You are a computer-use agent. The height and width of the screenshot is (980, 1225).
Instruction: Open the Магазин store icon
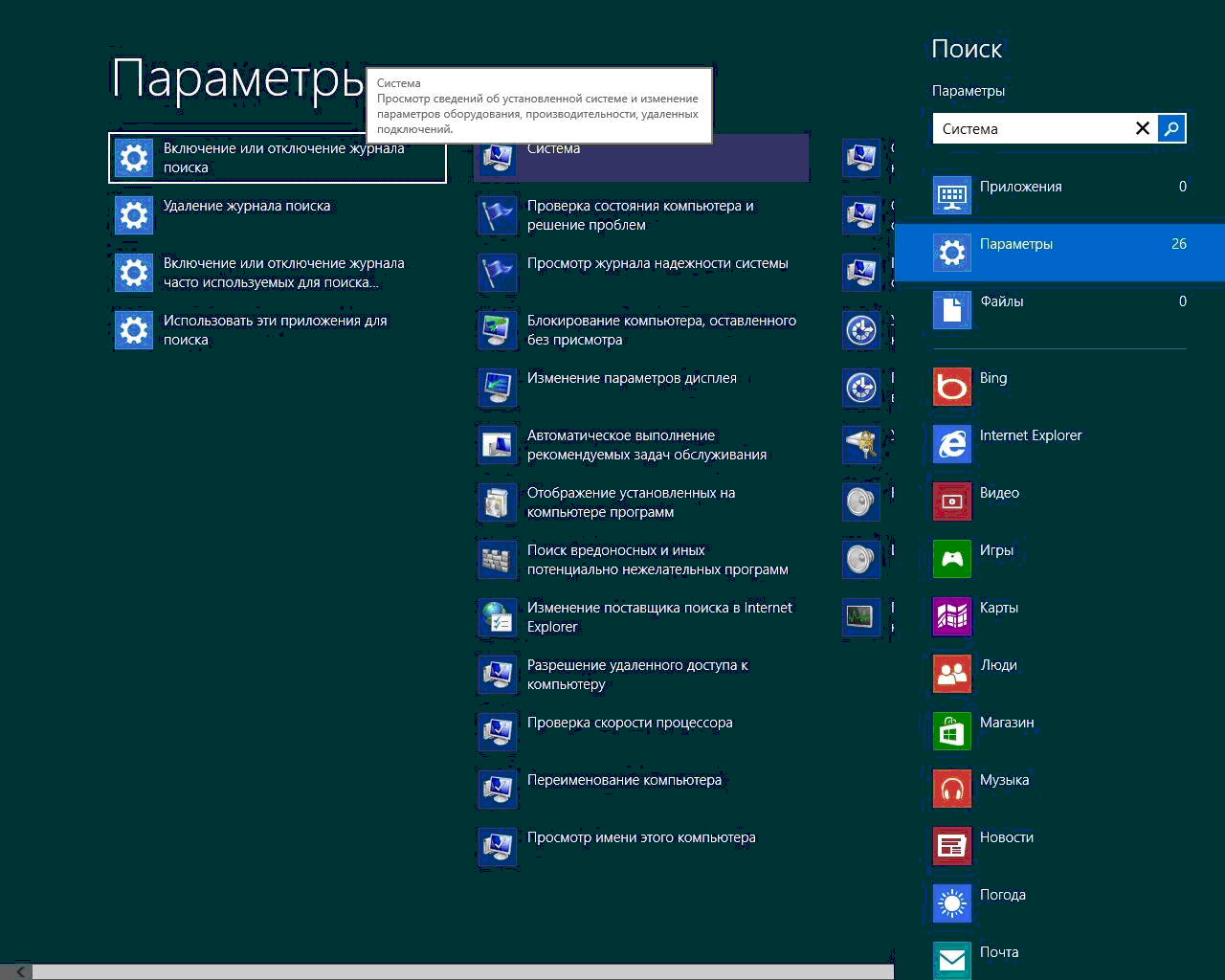[x=951, y=731]
